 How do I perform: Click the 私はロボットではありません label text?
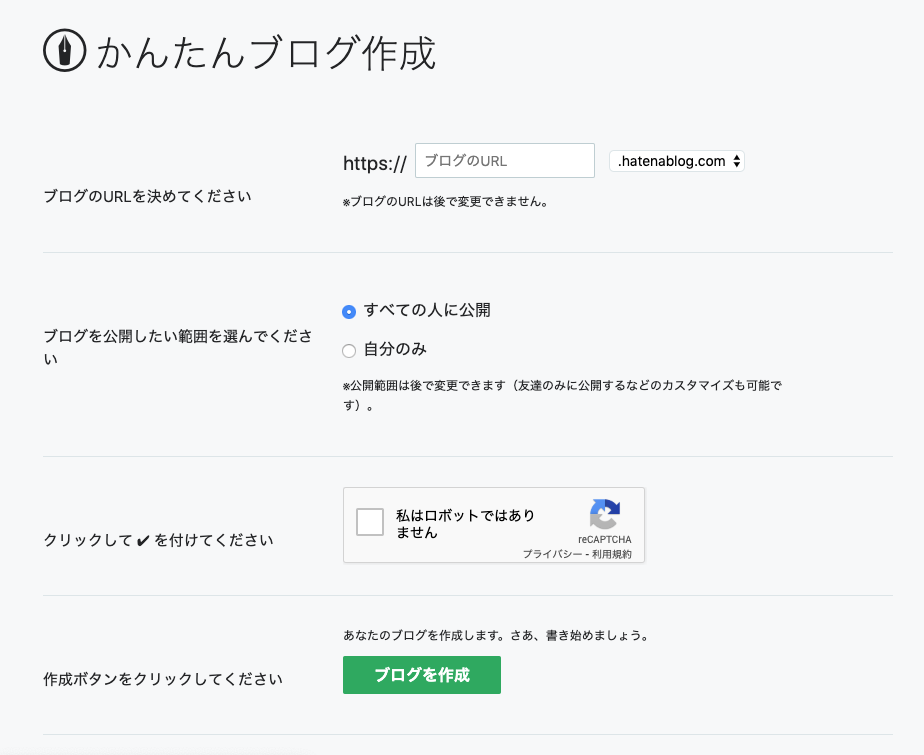pyautogui.click(x=466, y=523)
